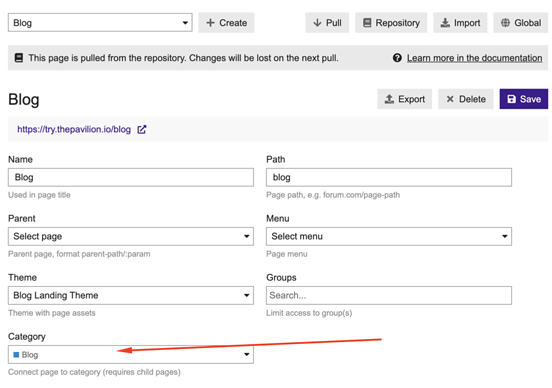Click the Import button
Viewport: 552px width, 388px height.
tap(460, 23)
